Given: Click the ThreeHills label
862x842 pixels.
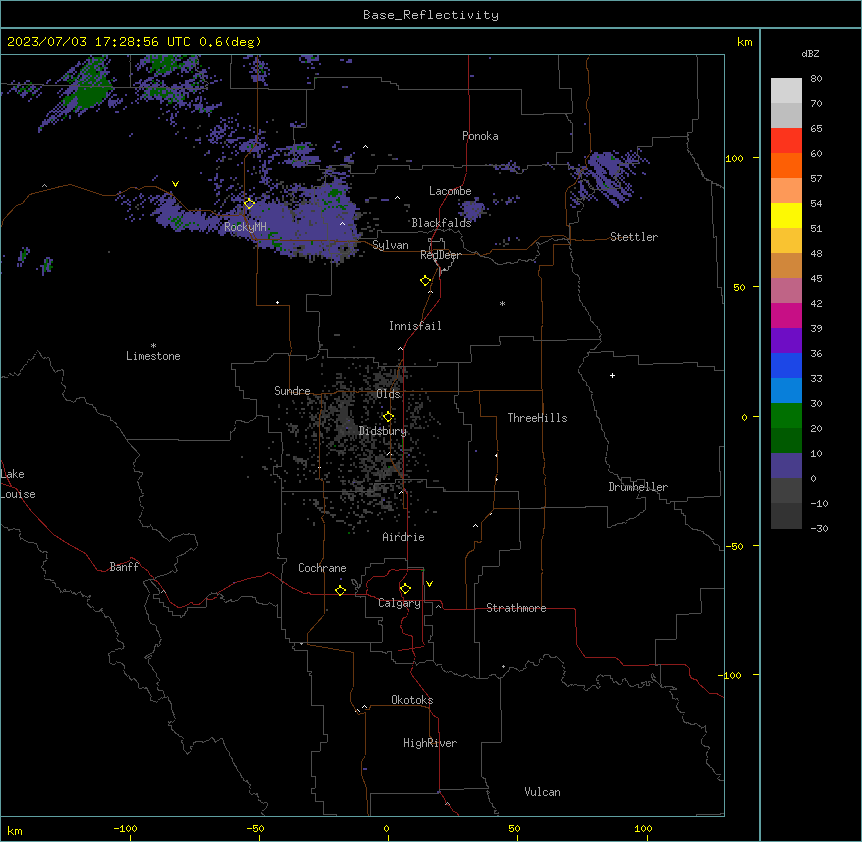Looking at the screenshot, I should tap(537, 418).
